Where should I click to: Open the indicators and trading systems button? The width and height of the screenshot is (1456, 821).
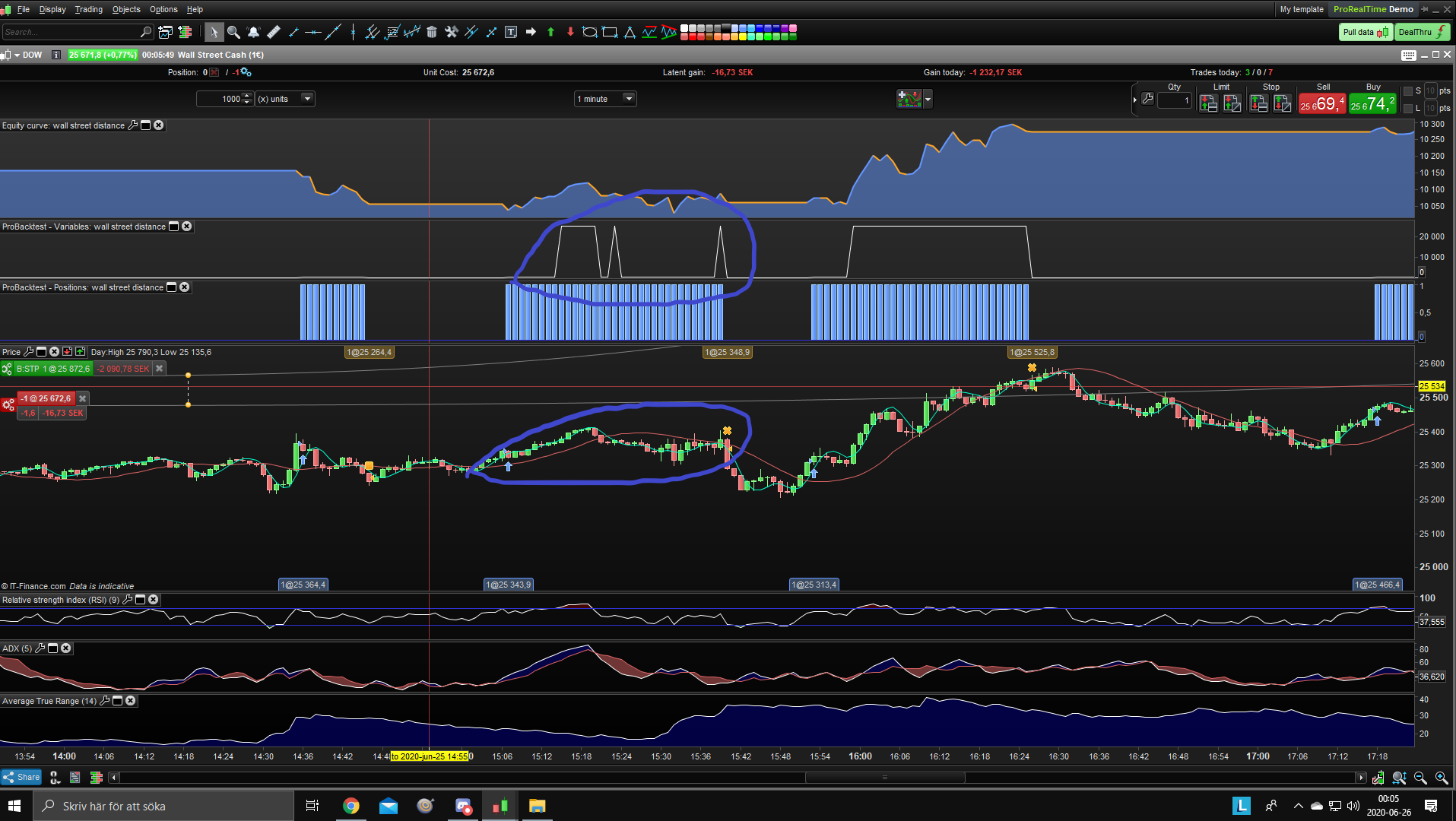[909, 99]
